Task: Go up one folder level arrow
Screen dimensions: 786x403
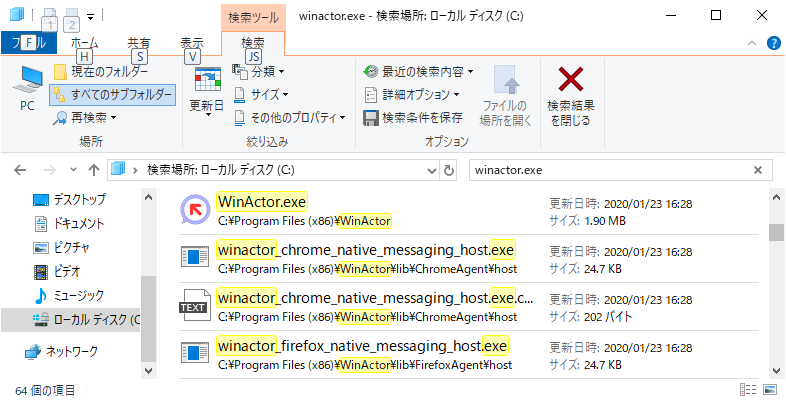Action: click(93, 170)
